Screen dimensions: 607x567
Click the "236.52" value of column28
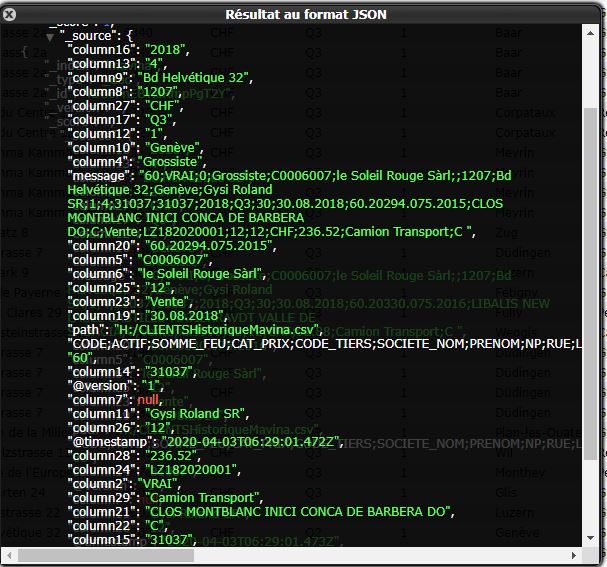171,456
